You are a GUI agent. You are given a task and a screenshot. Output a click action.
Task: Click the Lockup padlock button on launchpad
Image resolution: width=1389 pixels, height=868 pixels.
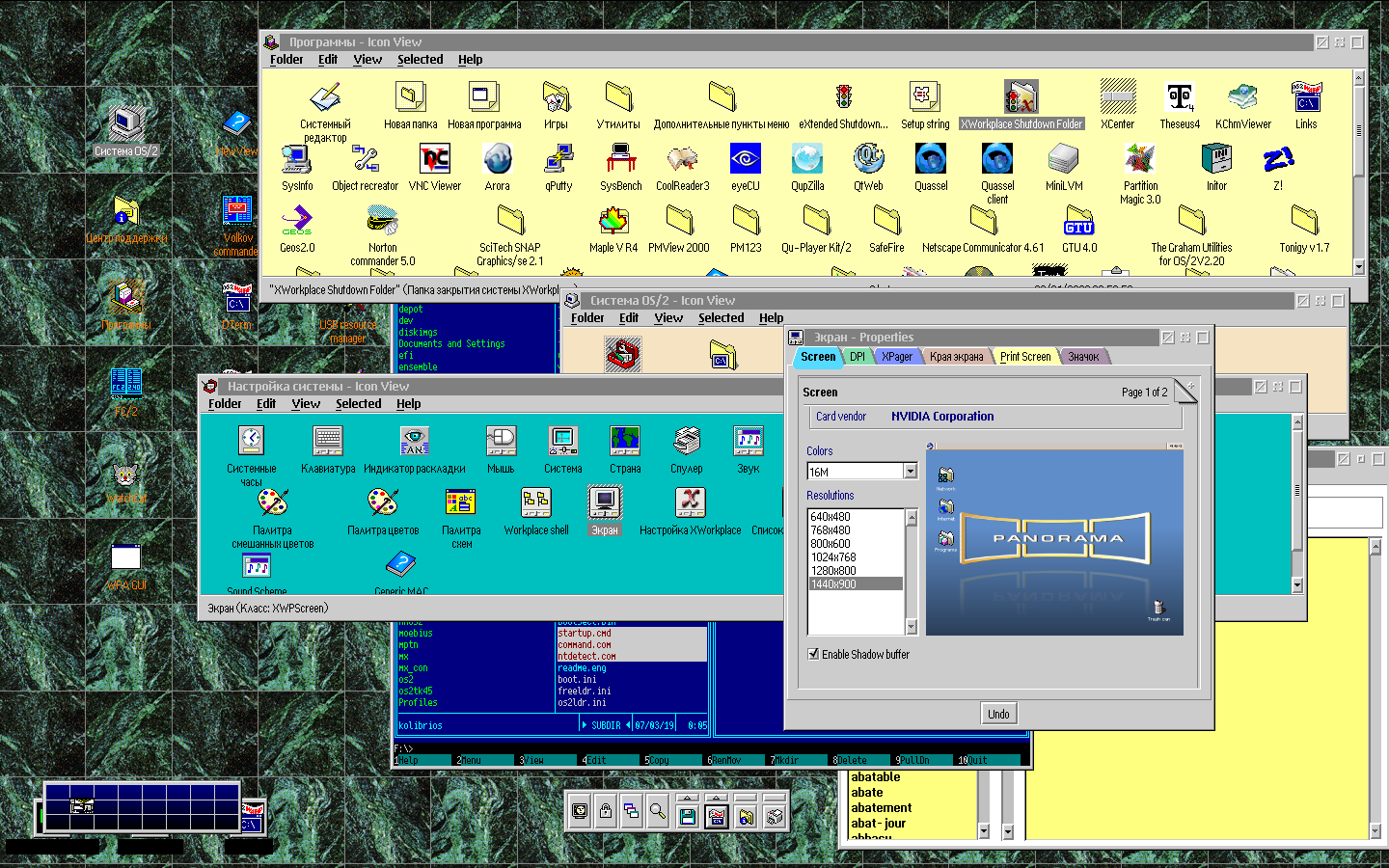tap(606, 812)
